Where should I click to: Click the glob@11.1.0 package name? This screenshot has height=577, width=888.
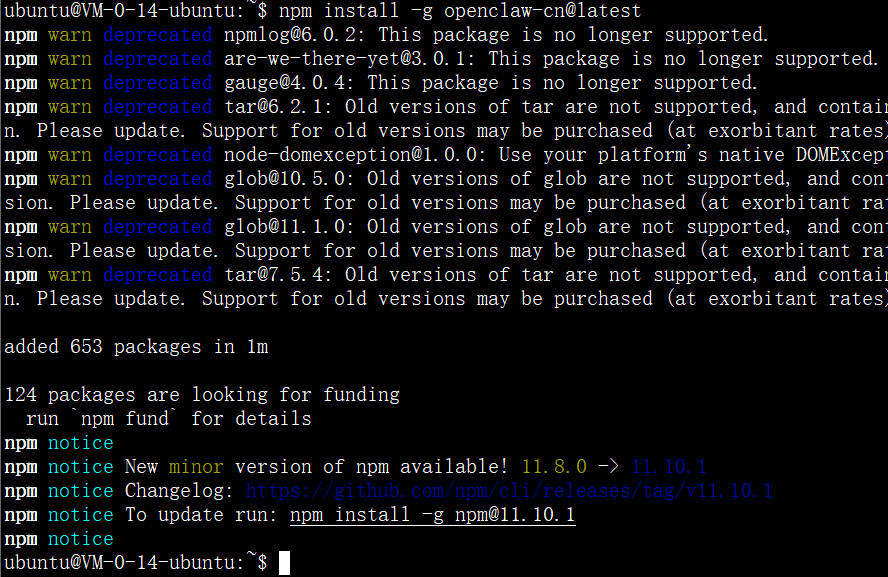[x=284, y=227]
